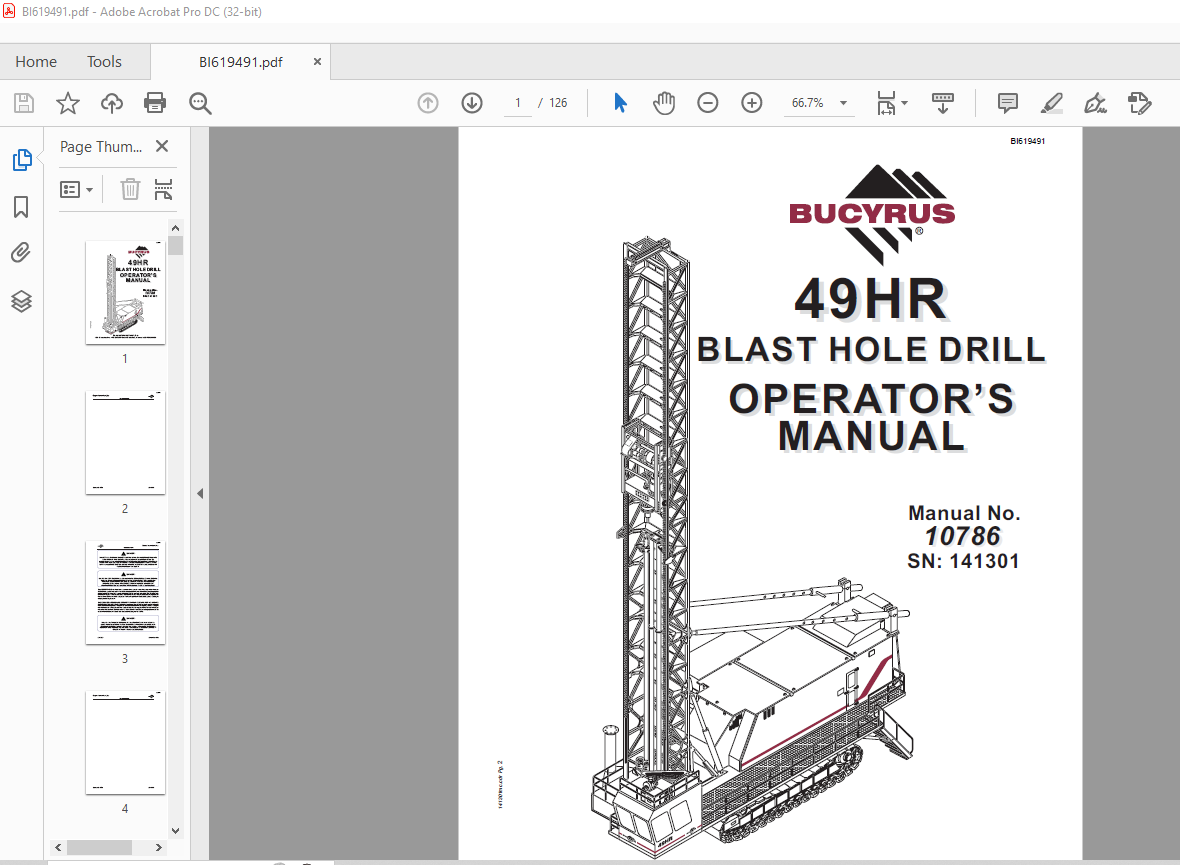
Task: Select the Highlight text tool
Action: pyautogui.click(x=1051, y=103)
